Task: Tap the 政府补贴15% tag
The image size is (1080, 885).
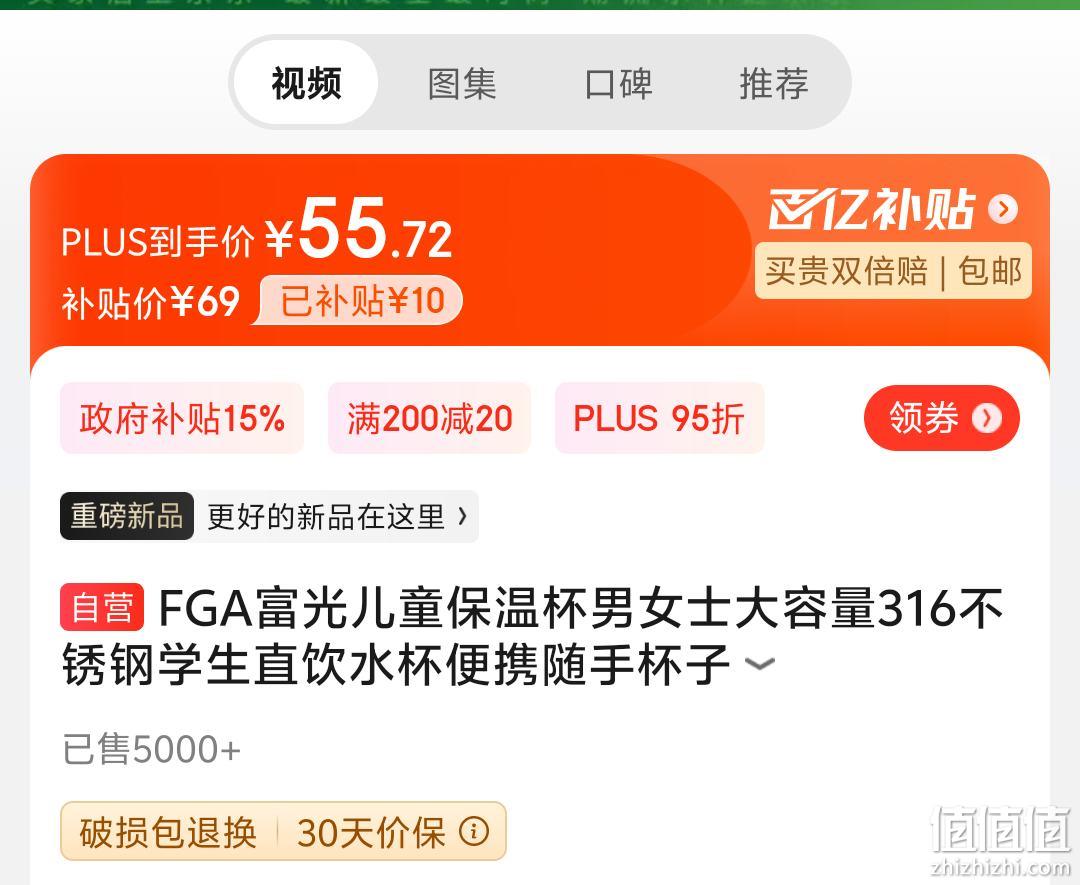Action: click(x=182, y=417)
